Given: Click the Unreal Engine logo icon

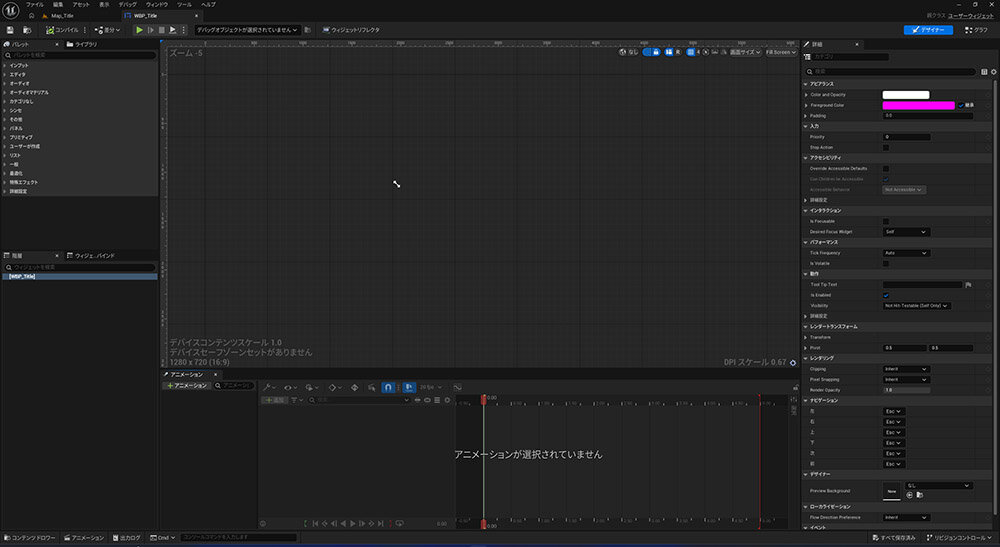Looking at the screenshot, I should coord(10,10).
